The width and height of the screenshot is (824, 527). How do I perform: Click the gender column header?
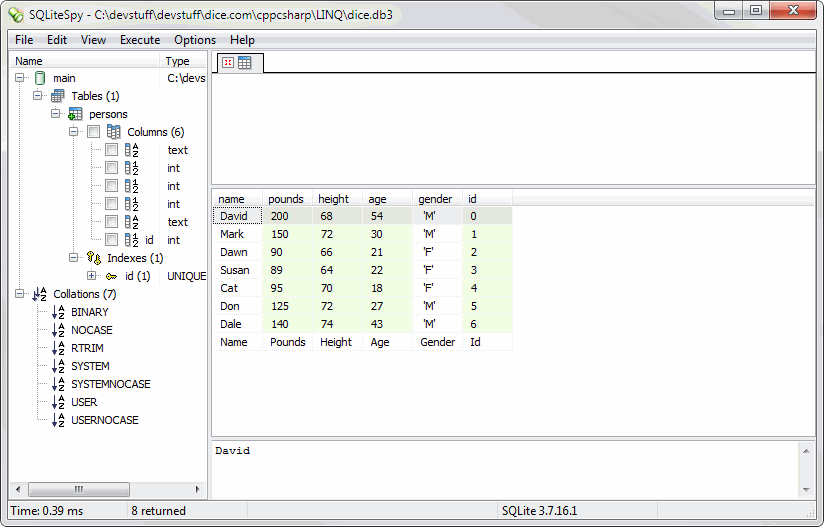[x=435, y=199]
